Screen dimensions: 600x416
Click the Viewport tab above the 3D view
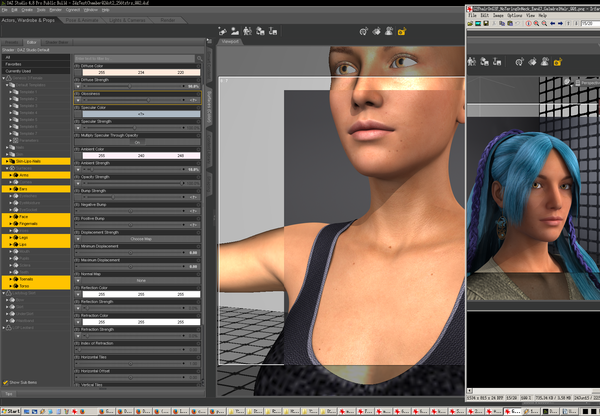[230, 41]
